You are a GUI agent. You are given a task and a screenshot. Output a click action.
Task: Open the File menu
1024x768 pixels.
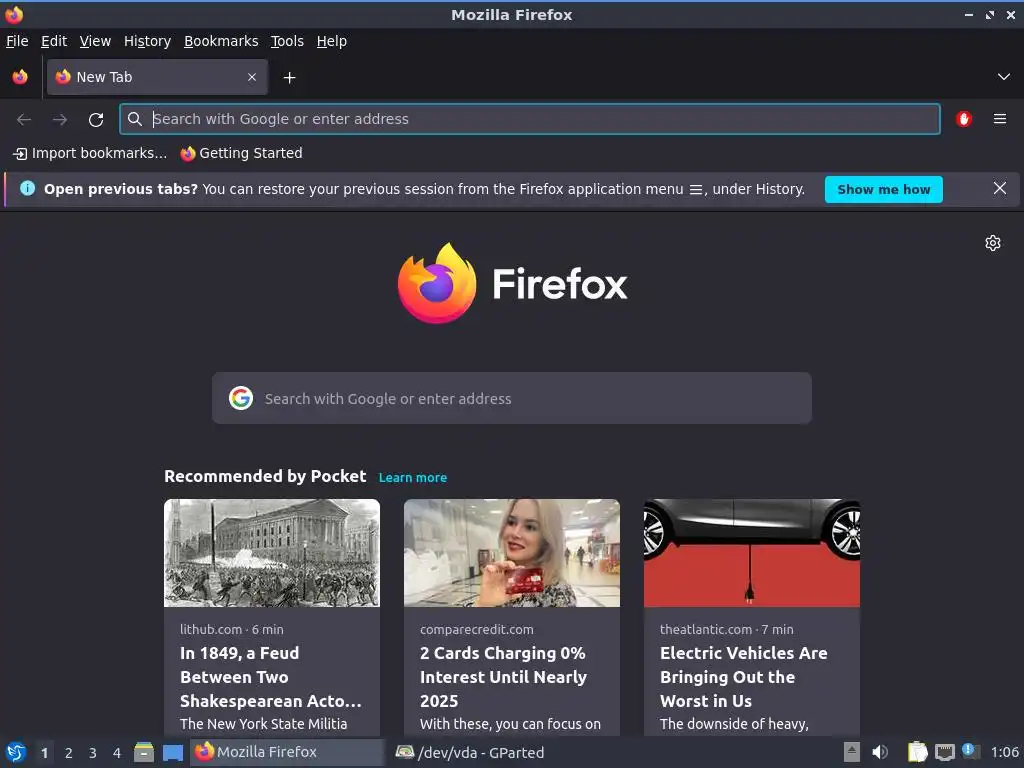click(x=17, y=41)
